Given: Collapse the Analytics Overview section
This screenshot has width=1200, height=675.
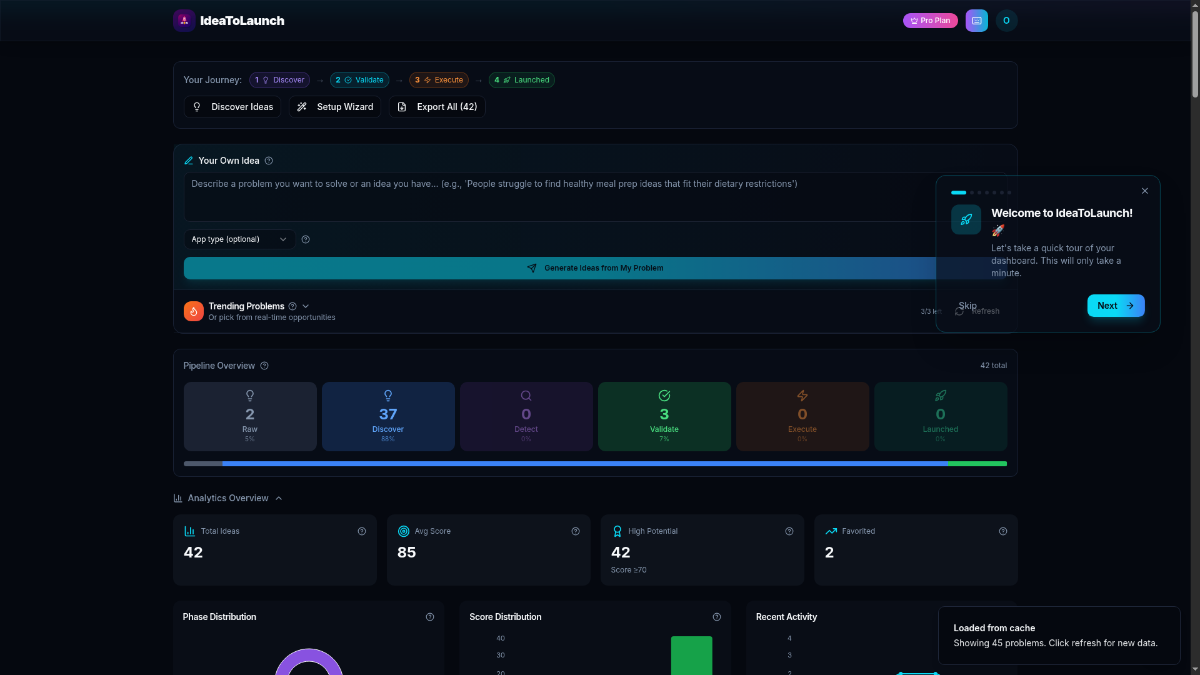Looking at the screenshot, I should [279, 498].
